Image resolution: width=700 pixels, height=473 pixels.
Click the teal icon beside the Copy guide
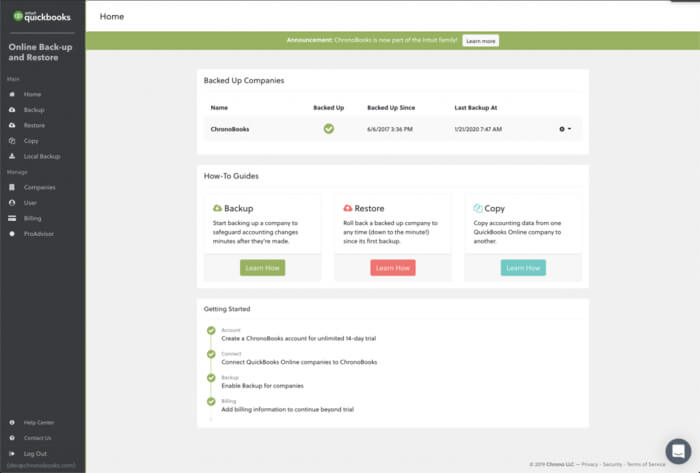[478, 208]
